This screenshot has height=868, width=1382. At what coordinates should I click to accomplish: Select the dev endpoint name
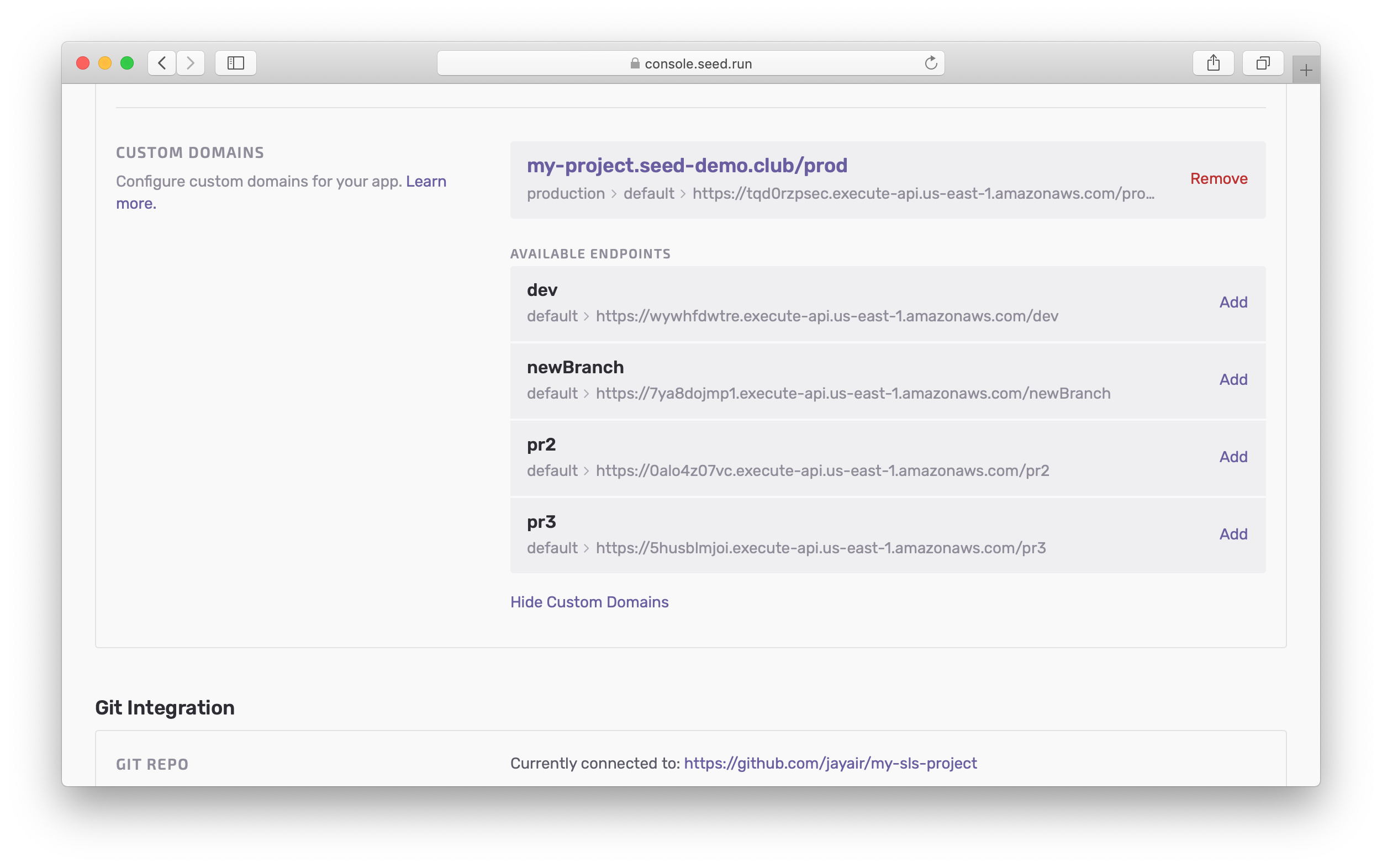(x=542, y=290)
